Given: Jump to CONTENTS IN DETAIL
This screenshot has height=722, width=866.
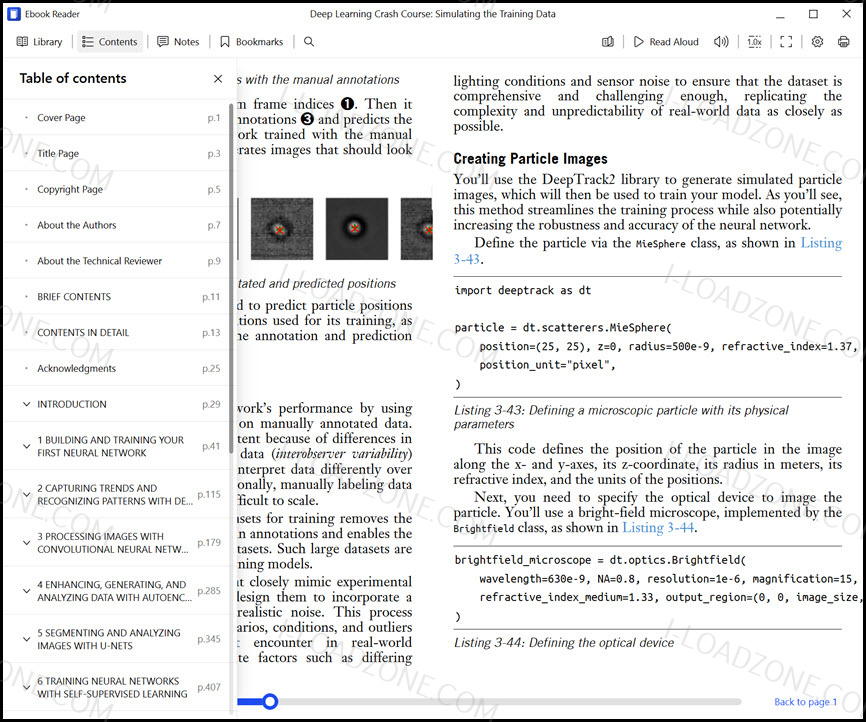Looking at the screenshot, I should (x=117, y=333).
